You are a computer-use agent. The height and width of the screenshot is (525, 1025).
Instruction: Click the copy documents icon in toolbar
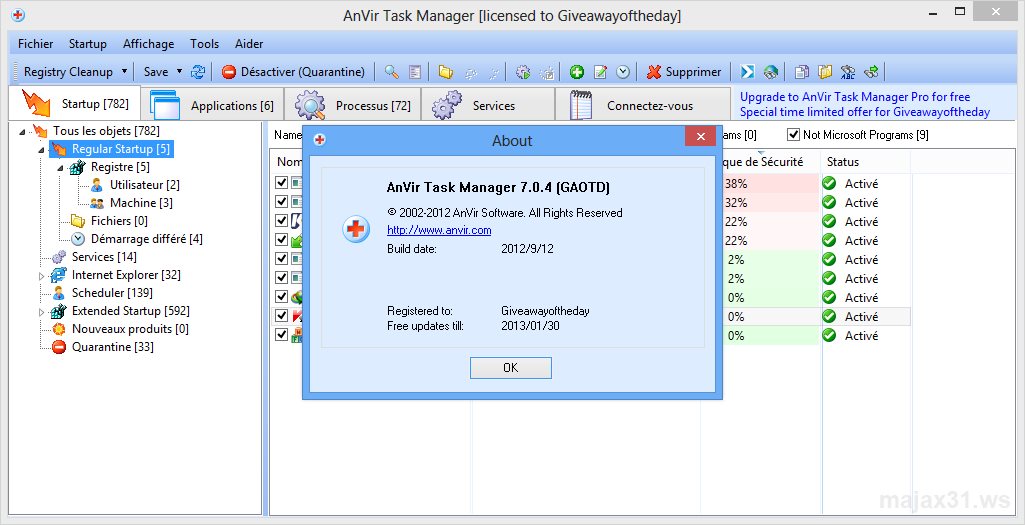tap(801, 72)
